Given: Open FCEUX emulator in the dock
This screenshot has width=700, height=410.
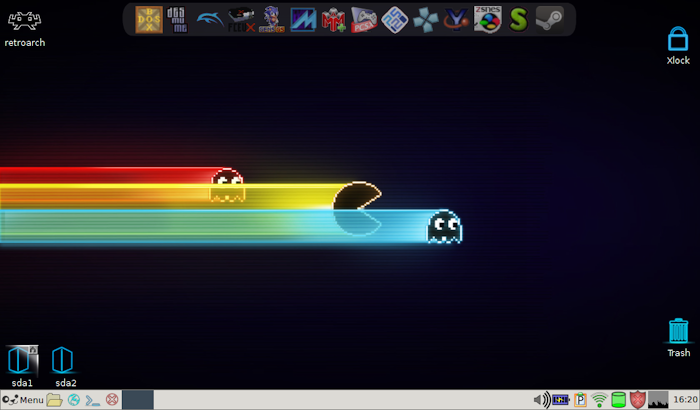Looking at the screenshot, I should 241,20.
